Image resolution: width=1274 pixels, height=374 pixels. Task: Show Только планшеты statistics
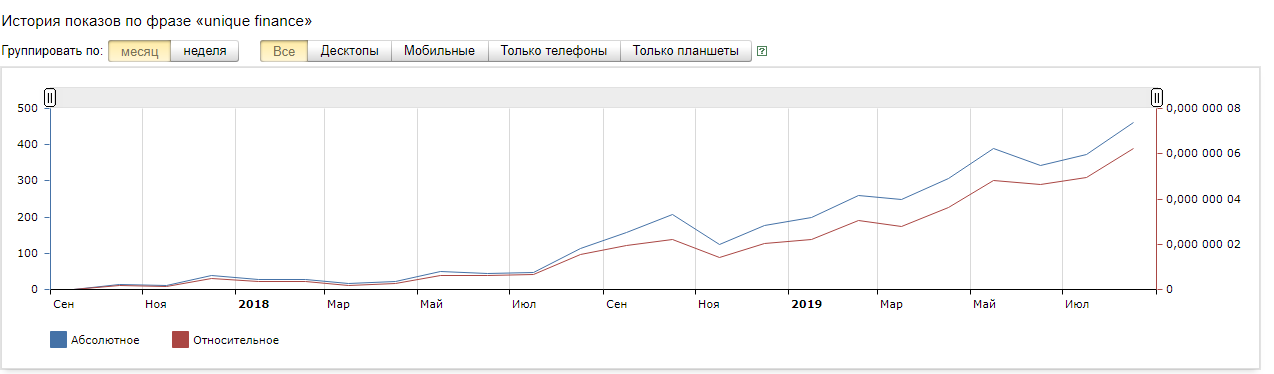click(x=686, y=51)
